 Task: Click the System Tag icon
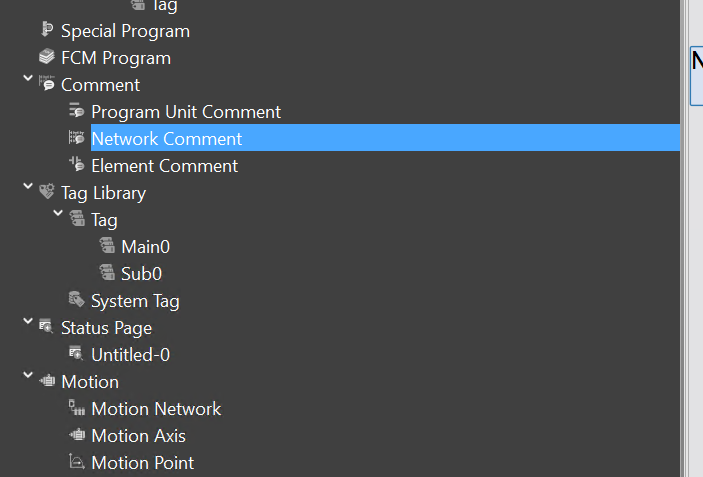click(76, 299)
